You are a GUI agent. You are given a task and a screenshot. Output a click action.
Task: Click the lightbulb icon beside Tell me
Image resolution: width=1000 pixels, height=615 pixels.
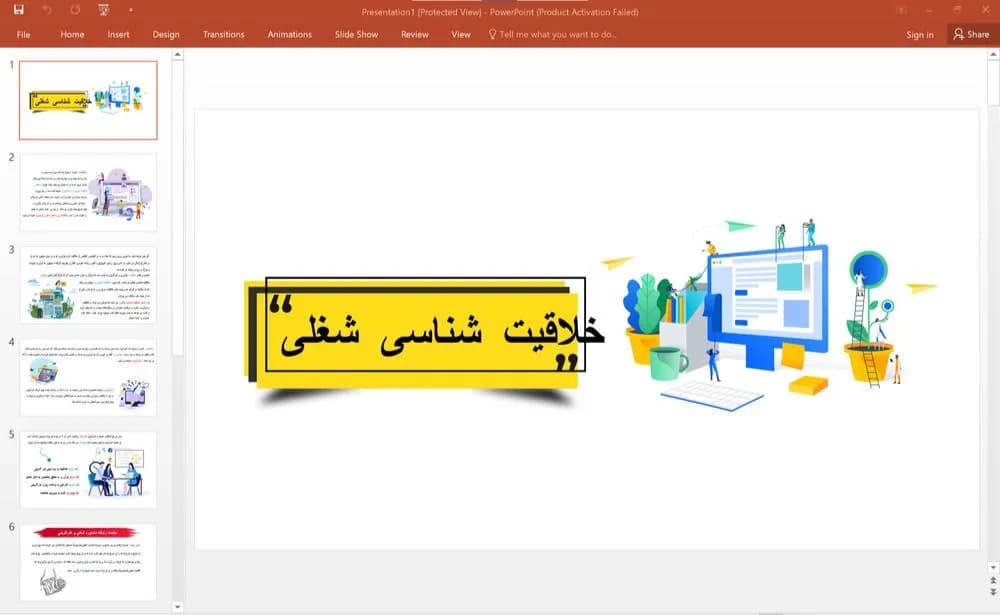[x=492, y=34]
